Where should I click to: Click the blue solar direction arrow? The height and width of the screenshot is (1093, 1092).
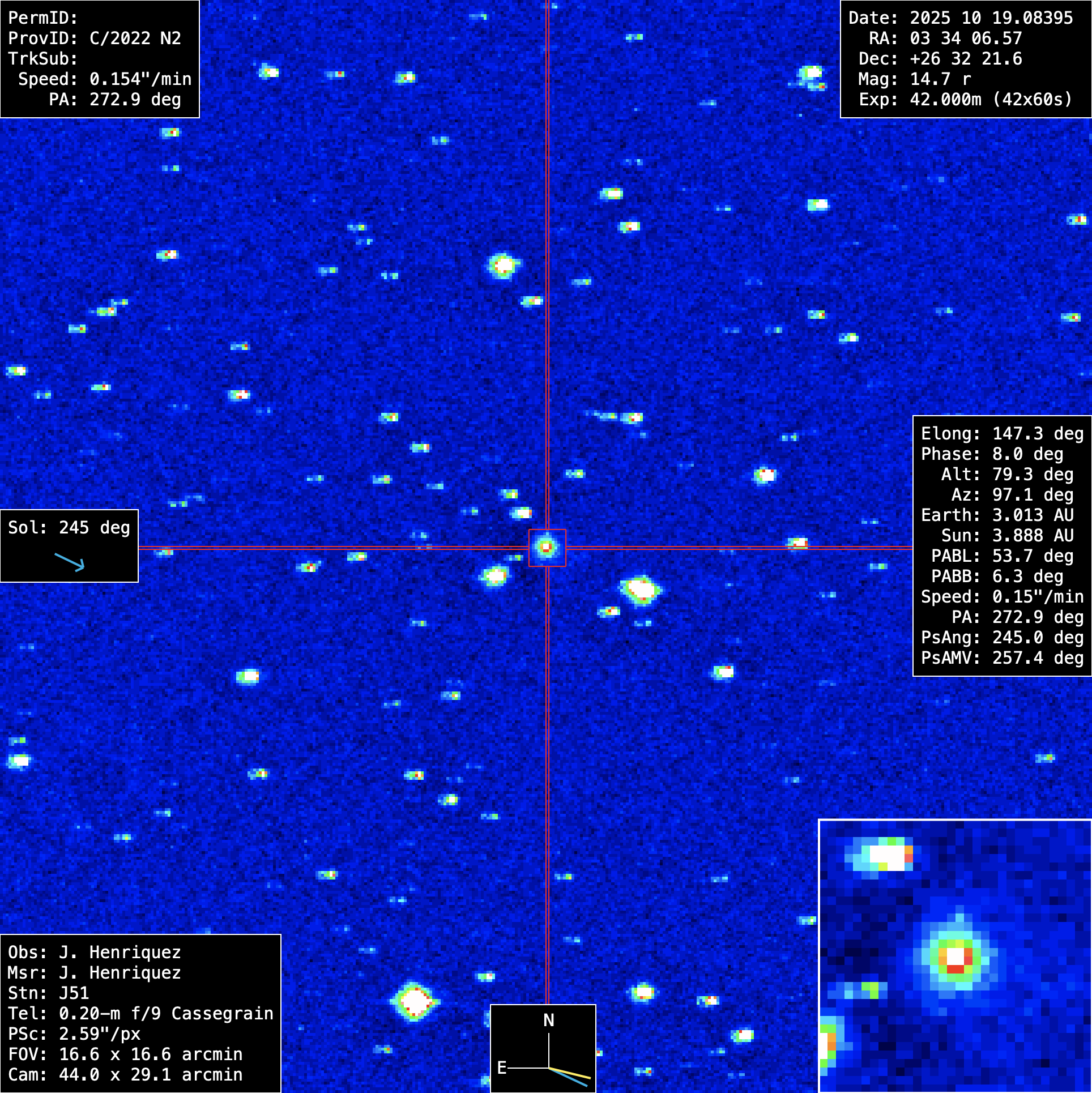70,562
